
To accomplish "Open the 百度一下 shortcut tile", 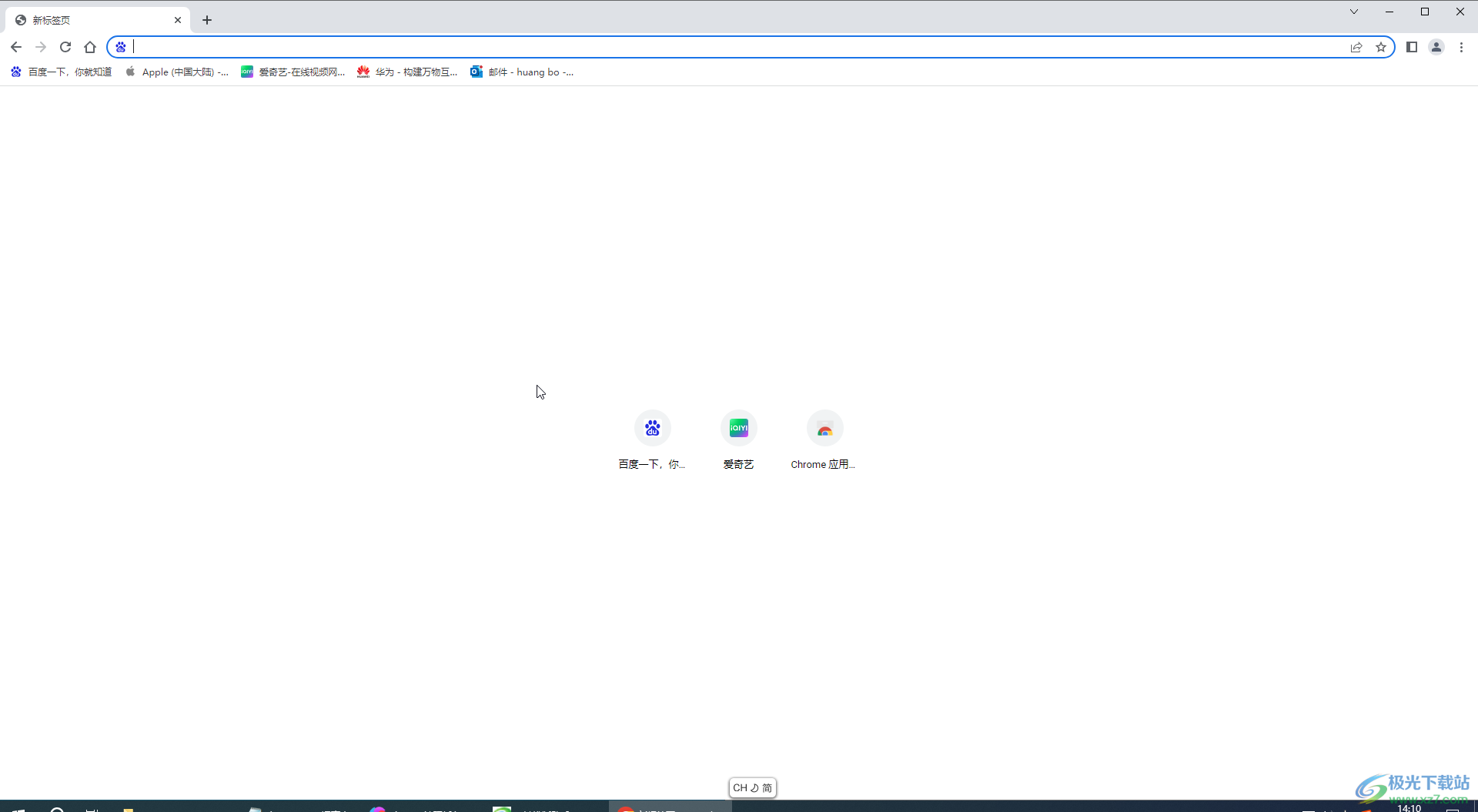I will pyautogui.click(x=652, y=440).
